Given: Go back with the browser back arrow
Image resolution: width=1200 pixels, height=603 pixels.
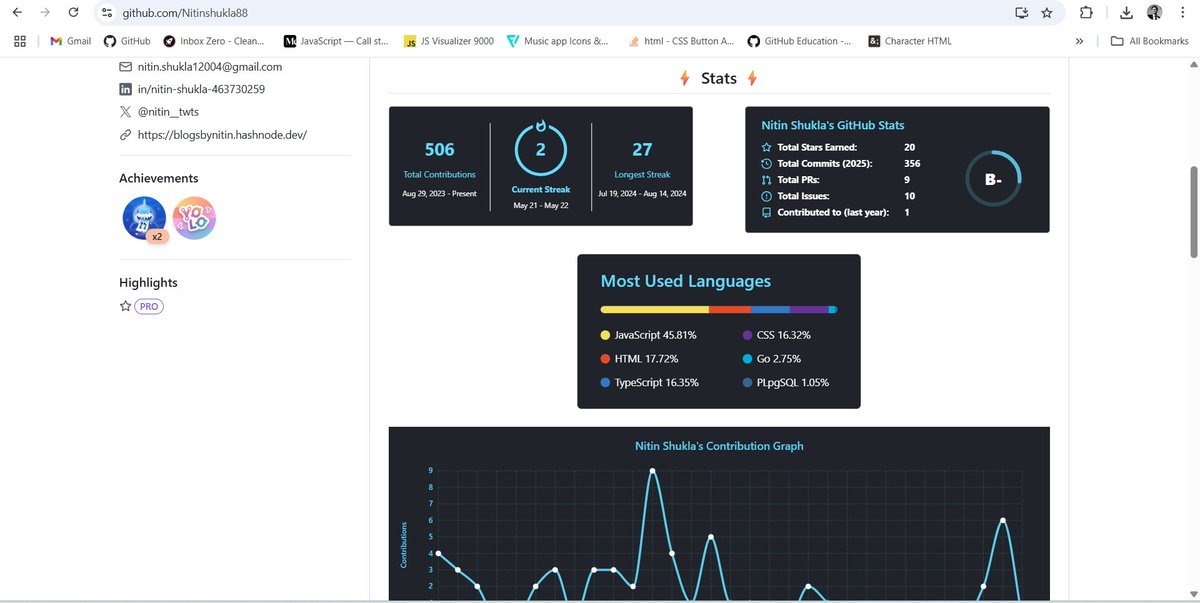Looking at the screenshot, I should pyautogui.click(x=17, y=13).
